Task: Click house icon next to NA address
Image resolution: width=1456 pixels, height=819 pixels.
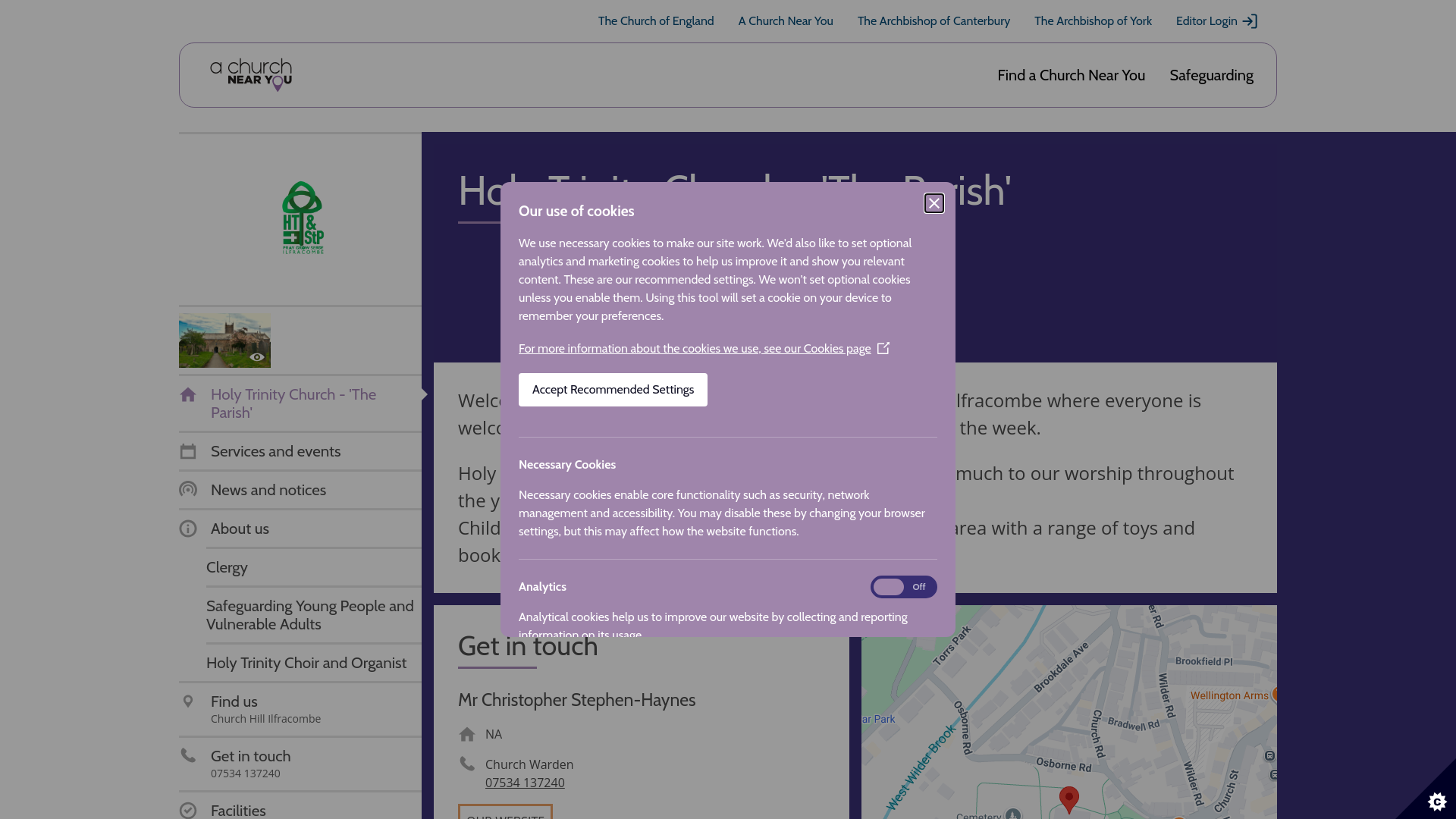Action: [467, 734]
